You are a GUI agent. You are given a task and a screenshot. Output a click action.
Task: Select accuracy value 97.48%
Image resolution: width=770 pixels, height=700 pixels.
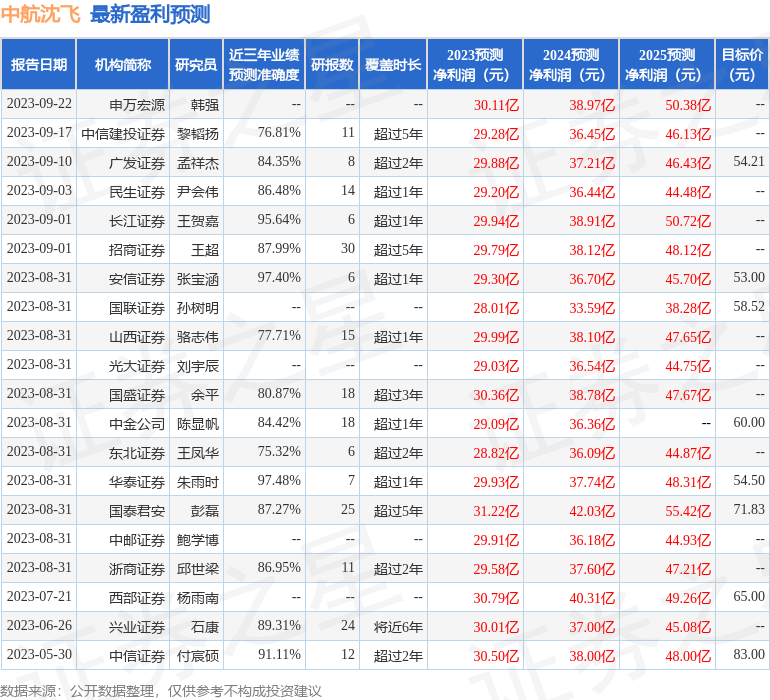click(x=279, y=480)
